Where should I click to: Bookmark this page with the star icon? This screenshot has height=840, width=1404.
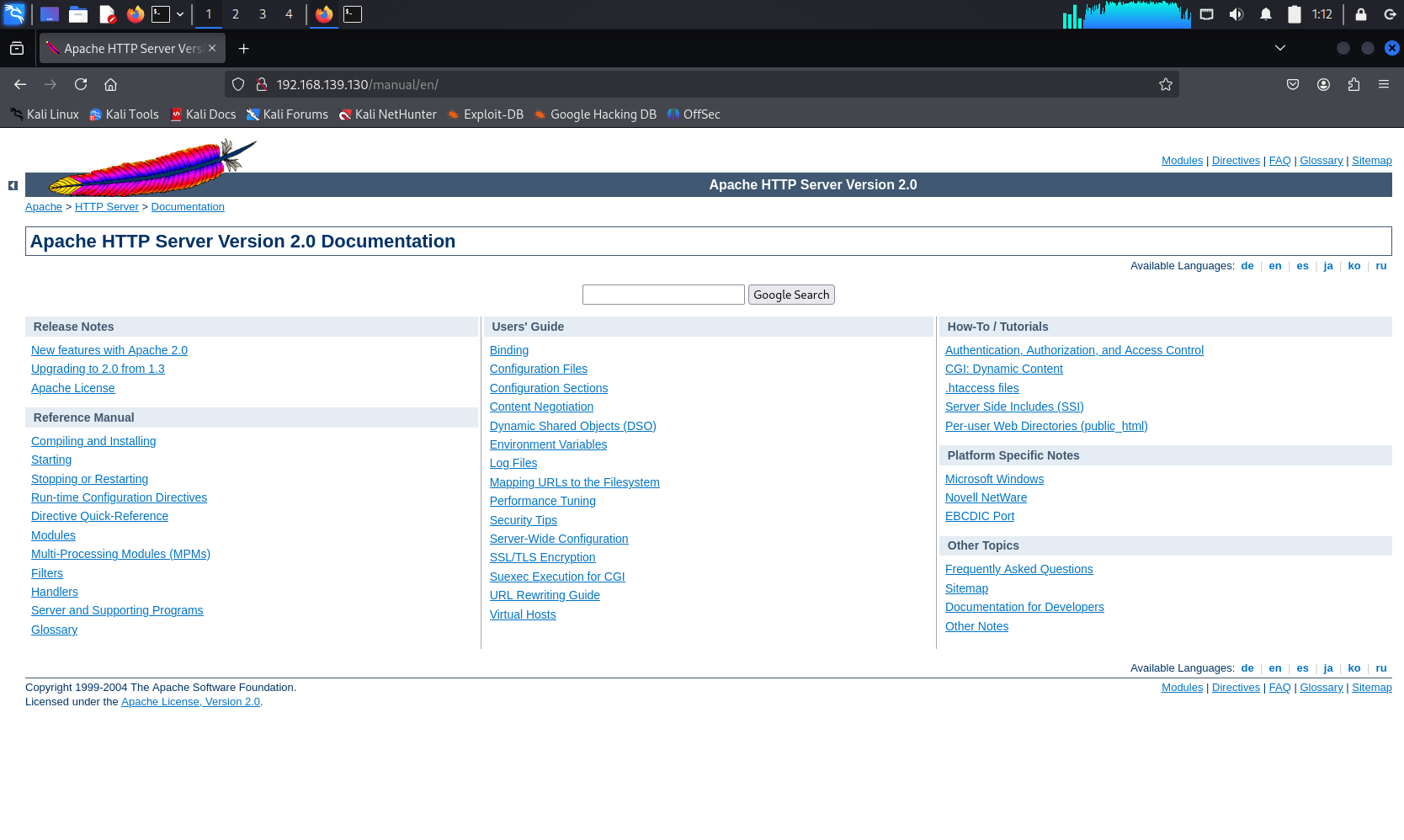(x=1166, y=84)
